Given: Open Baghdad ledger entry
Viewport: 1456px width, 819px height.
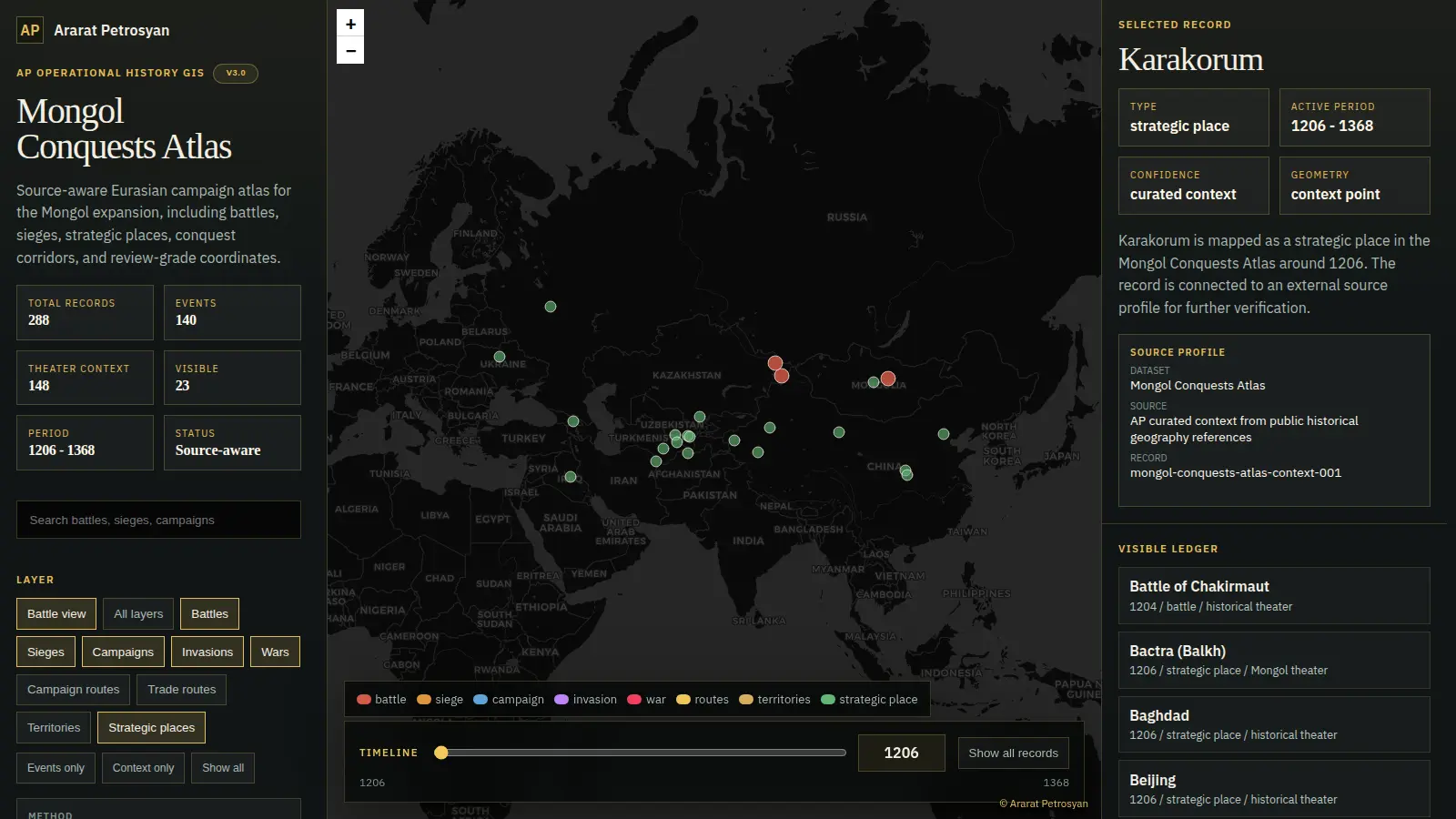Looking at the screenshot, I should coord(1274,724).
